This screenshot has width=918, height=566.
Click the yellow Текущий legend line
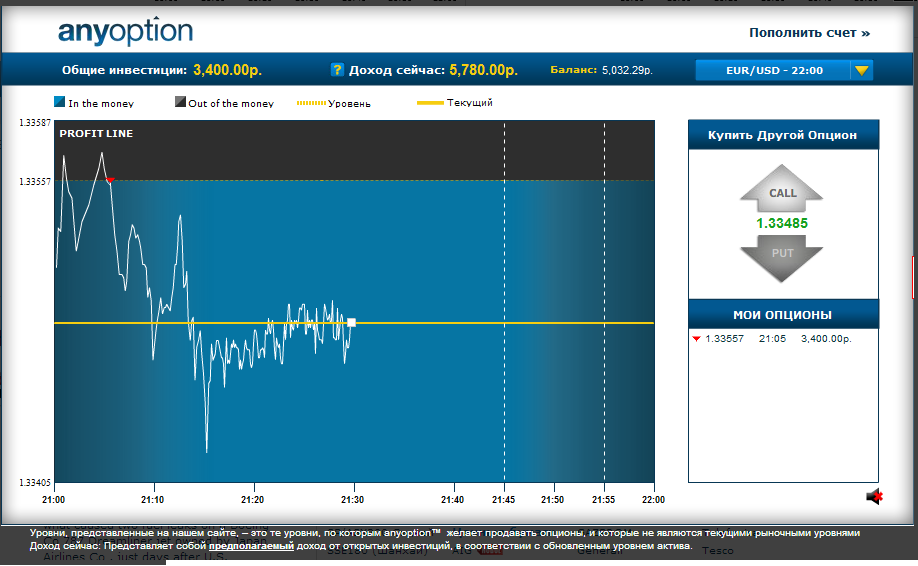point(430,102)
